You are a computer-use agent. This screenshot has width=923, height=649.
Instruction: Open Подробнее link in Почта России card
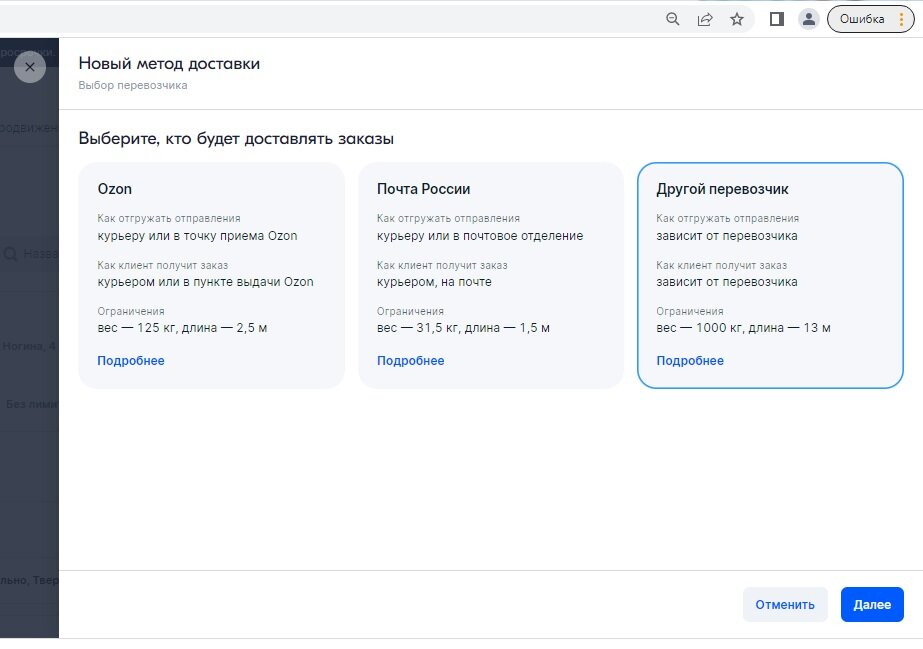tap(410, 361)
